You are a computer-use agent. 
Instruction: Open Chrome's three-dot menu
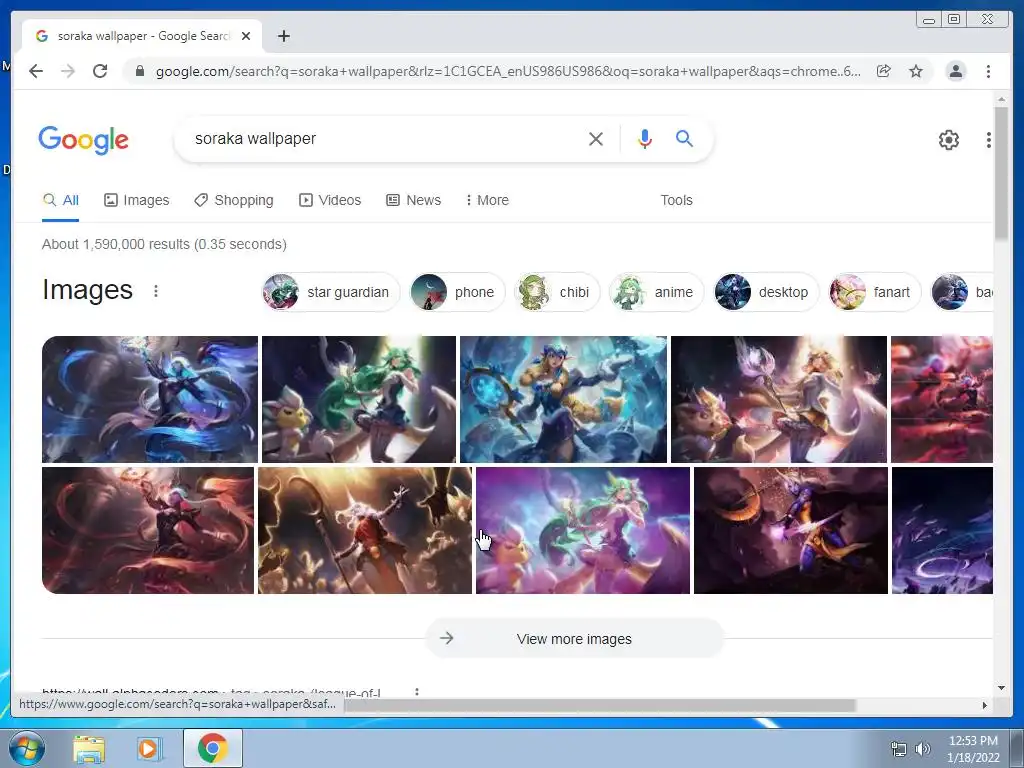(988, 71)
